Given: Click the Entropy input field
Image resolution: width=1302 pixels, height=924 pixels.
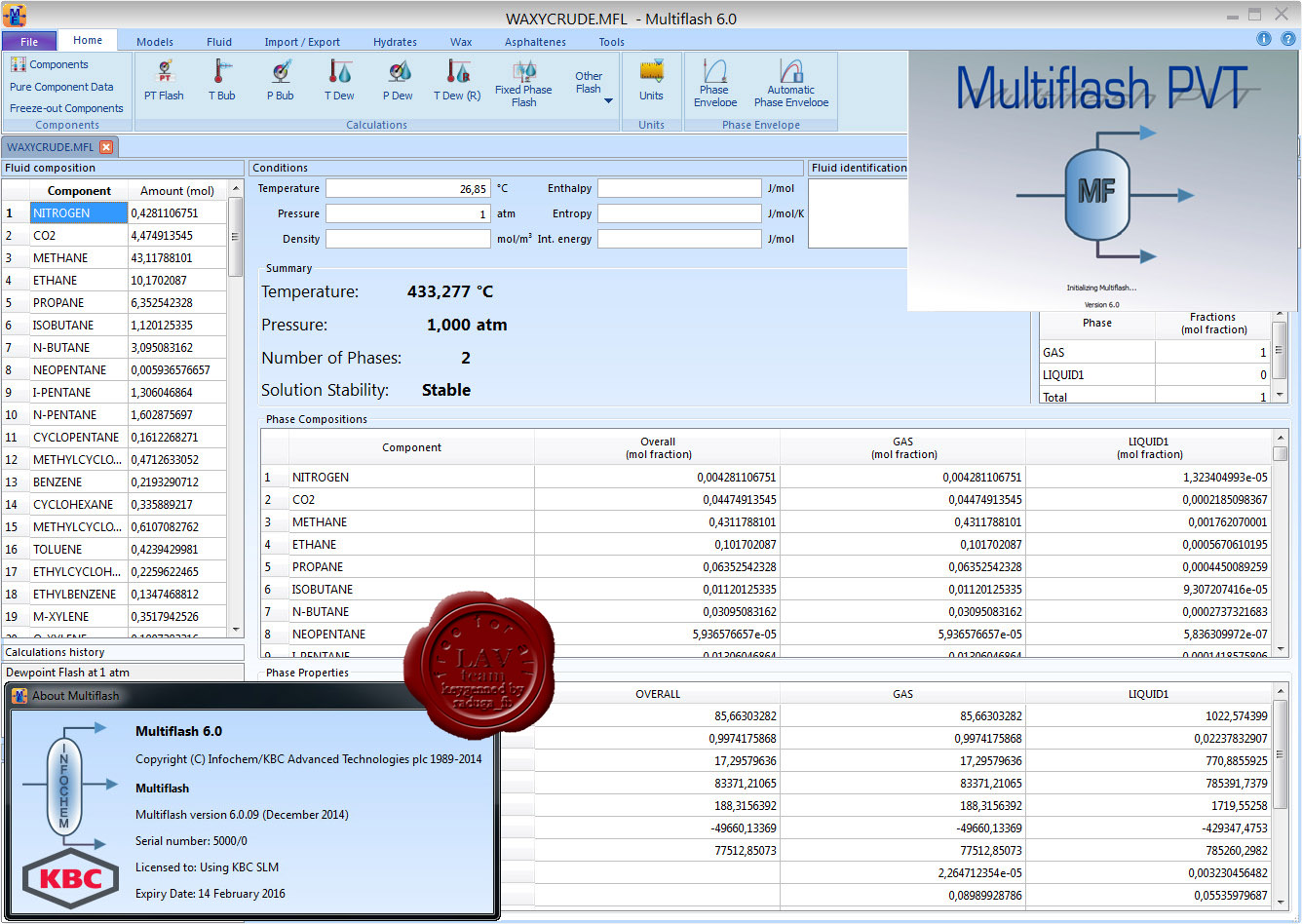Looking at the screenshot, I should click(x=679, y=213).
